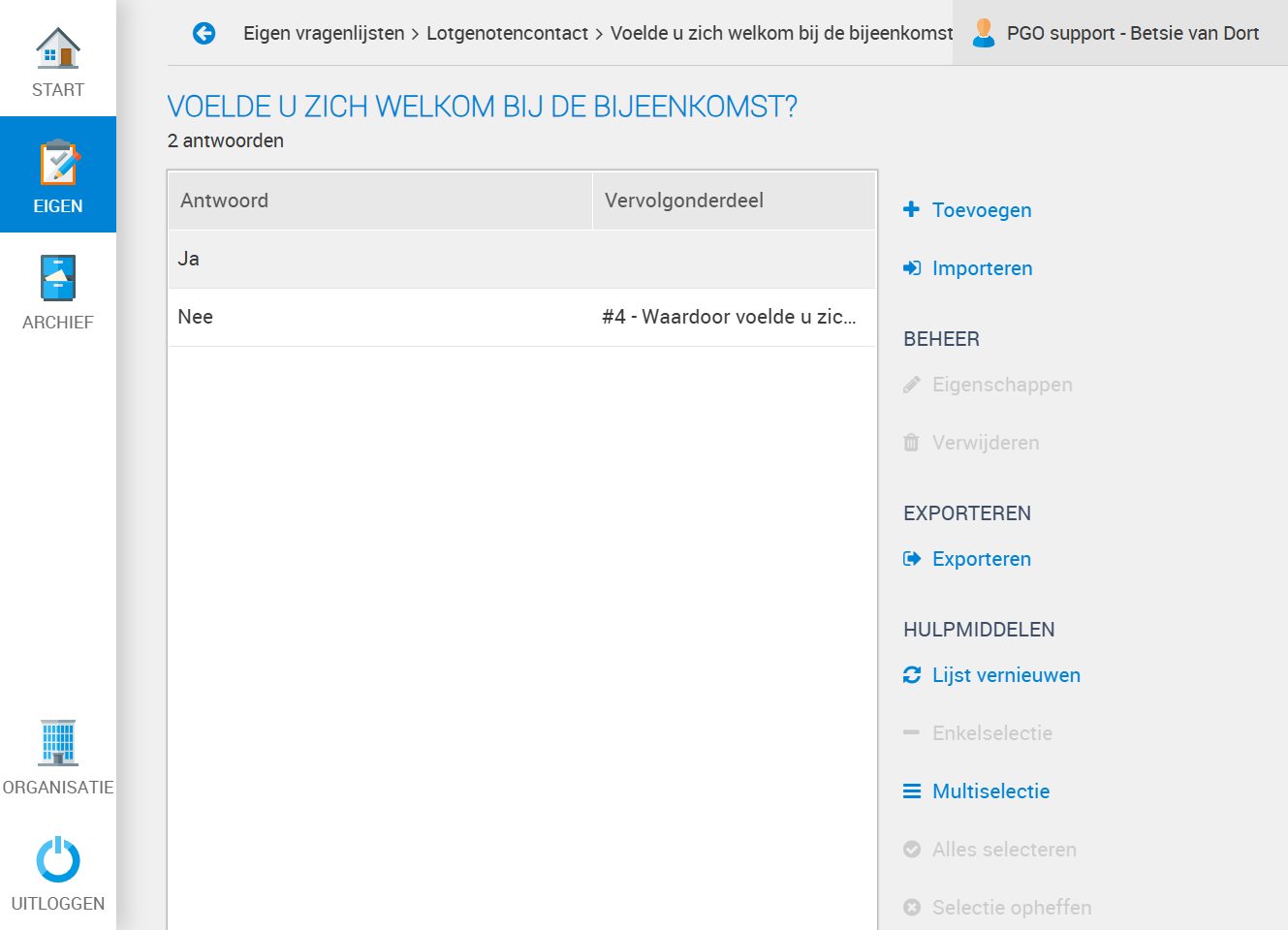Select the answer row 'Nee'
This screenshot has height=930, width=1288.
pyautogui.click(x=522, y=317)
